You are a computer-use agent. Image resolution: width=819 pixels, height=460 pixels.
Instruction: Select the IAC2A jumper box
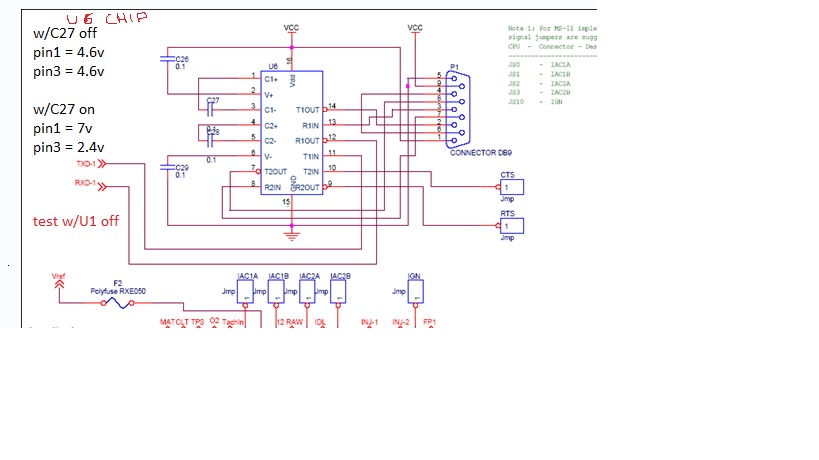tap(307, 292)
